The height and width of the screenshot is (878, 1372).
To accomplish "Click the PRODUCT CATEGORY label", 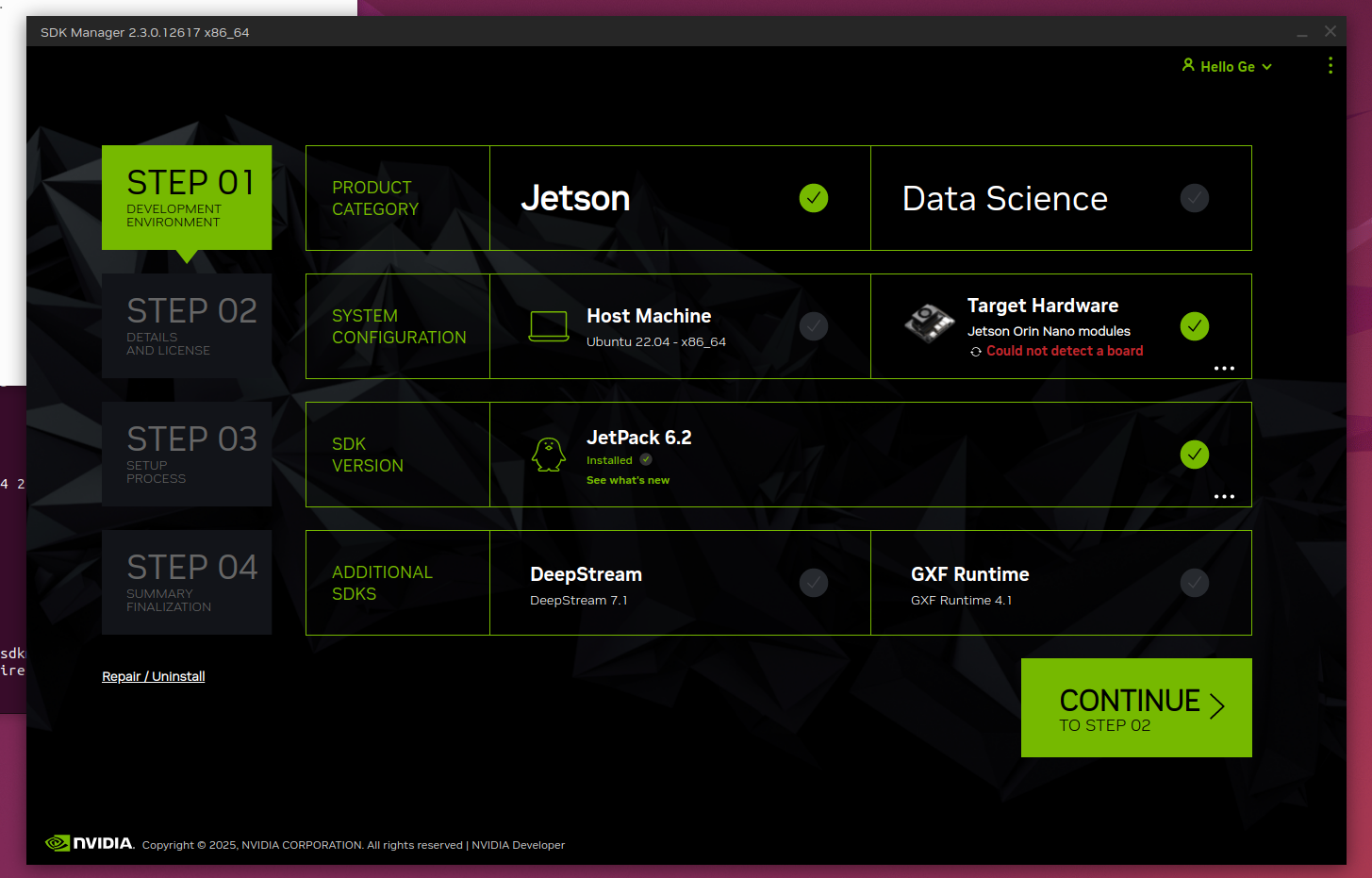I will [375, 198].
